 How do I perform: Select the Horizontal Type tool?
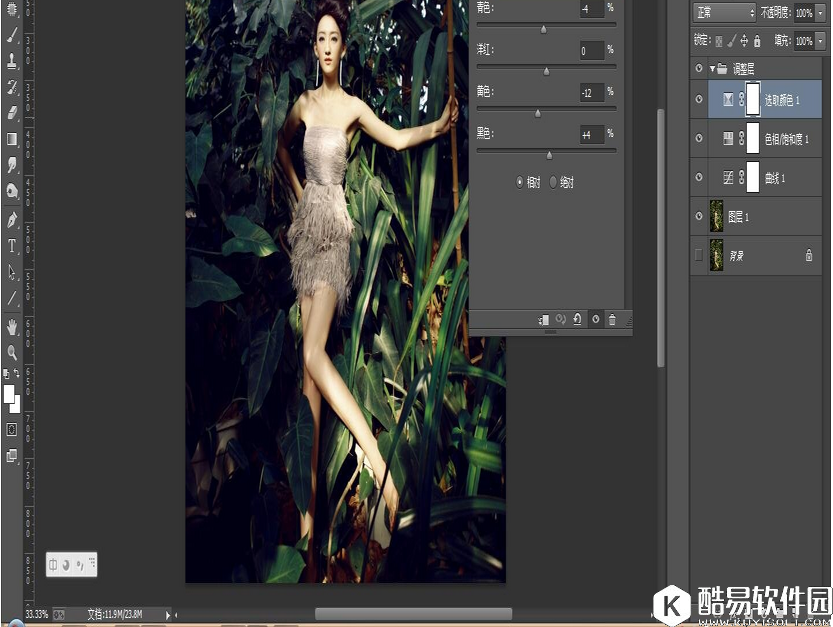(x=11, y=244)
